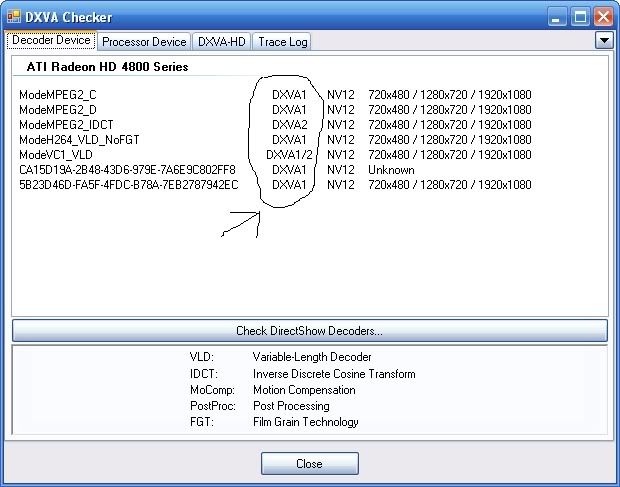
Task: Click the Close button at the bottom
Action: pos(310,463)
